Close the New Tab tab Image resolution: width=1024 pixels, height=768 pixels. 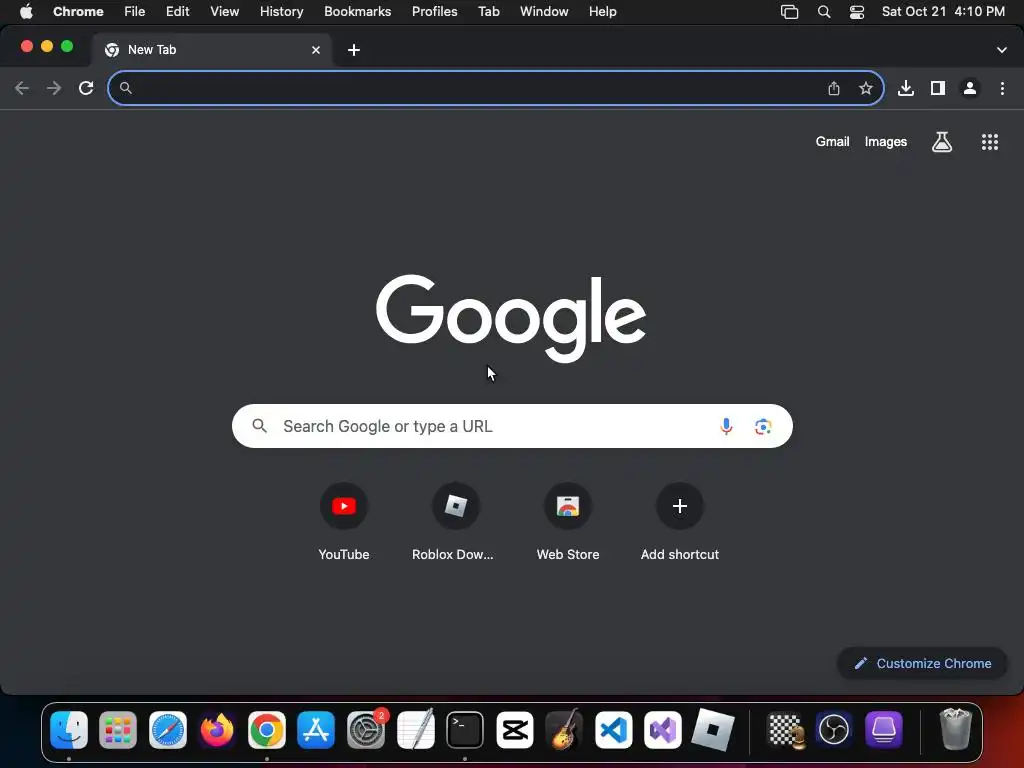click(x=316, y=50)
